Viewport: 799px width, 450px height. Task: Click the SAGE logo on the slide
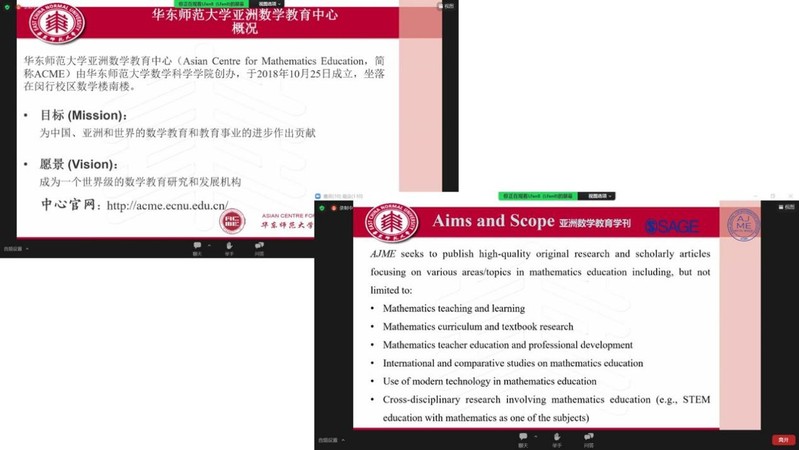pyautogui.click(x=672, y=226)
